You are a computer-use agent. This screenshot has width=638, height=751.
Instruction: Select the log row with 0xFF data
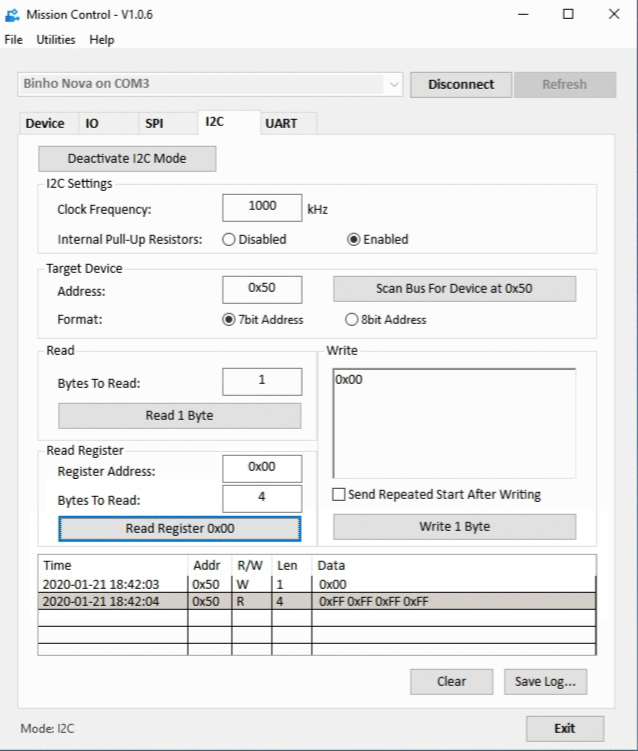(316, 601)
